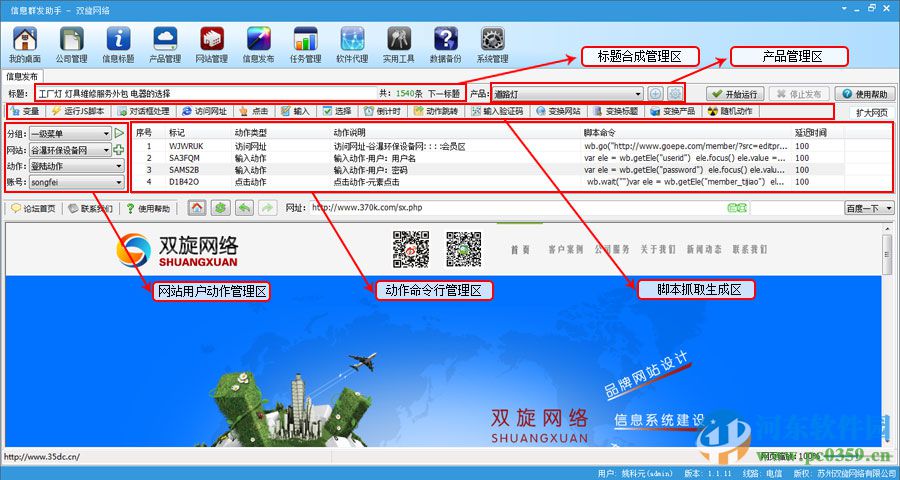Screen dimensions: 900x480
Task: Click green play arrow beside 分组
Action: [x=119, y=133]
